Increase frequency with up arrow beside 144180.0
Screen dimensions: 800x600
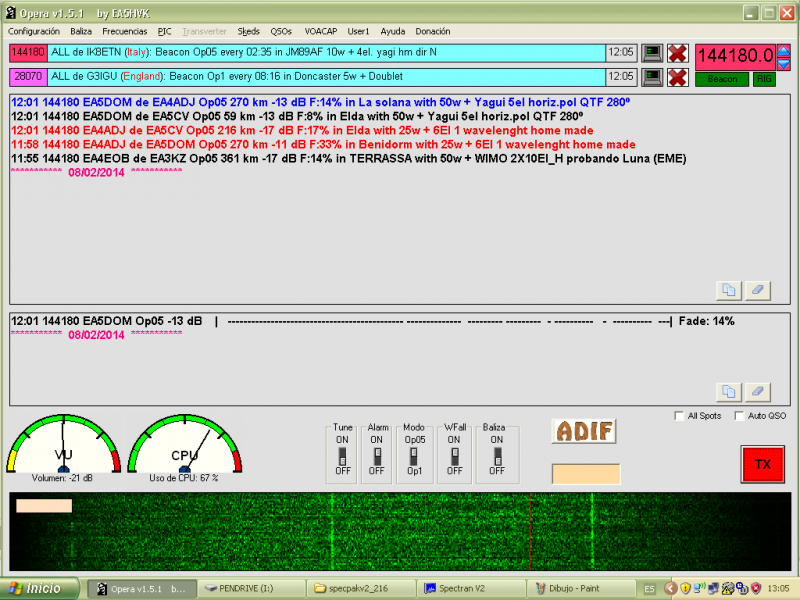tap(784, 52)
